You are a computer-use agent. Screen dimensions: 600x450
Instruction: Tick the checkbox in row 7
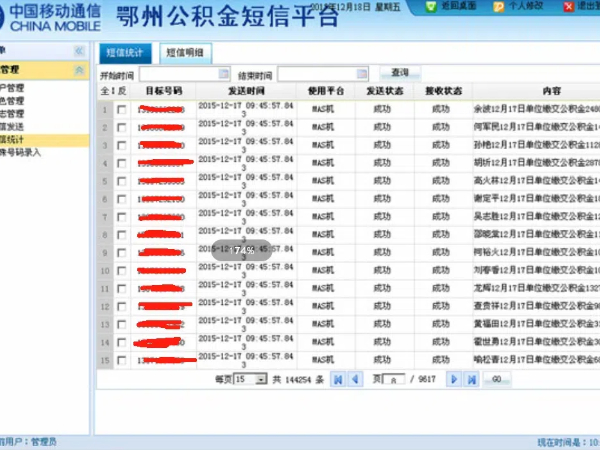tap(122, 217)
